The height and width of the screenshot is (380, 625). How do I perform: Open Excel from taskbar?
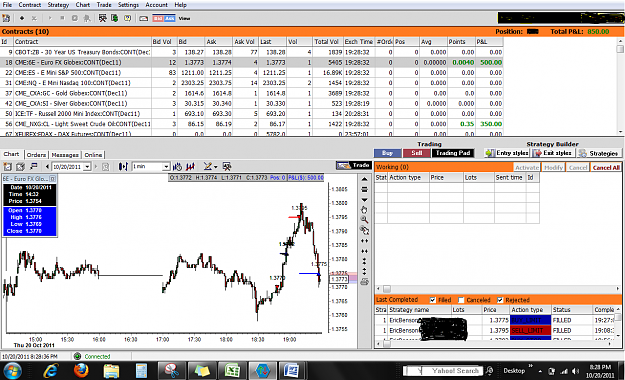coord(232,371)
